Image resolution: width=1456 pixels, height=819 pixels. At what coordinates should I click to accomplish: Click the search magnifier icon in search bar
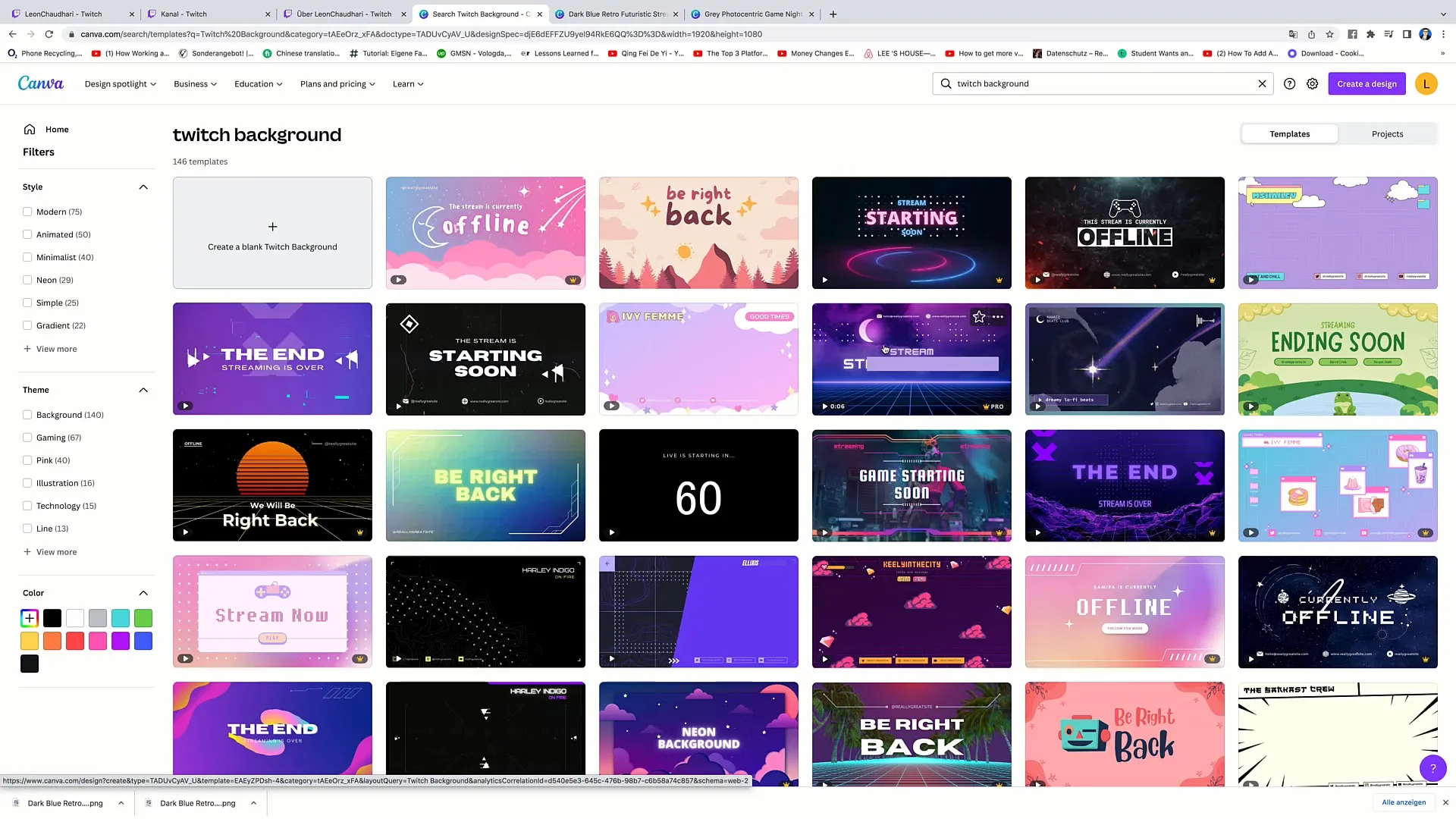pos(946,83)
